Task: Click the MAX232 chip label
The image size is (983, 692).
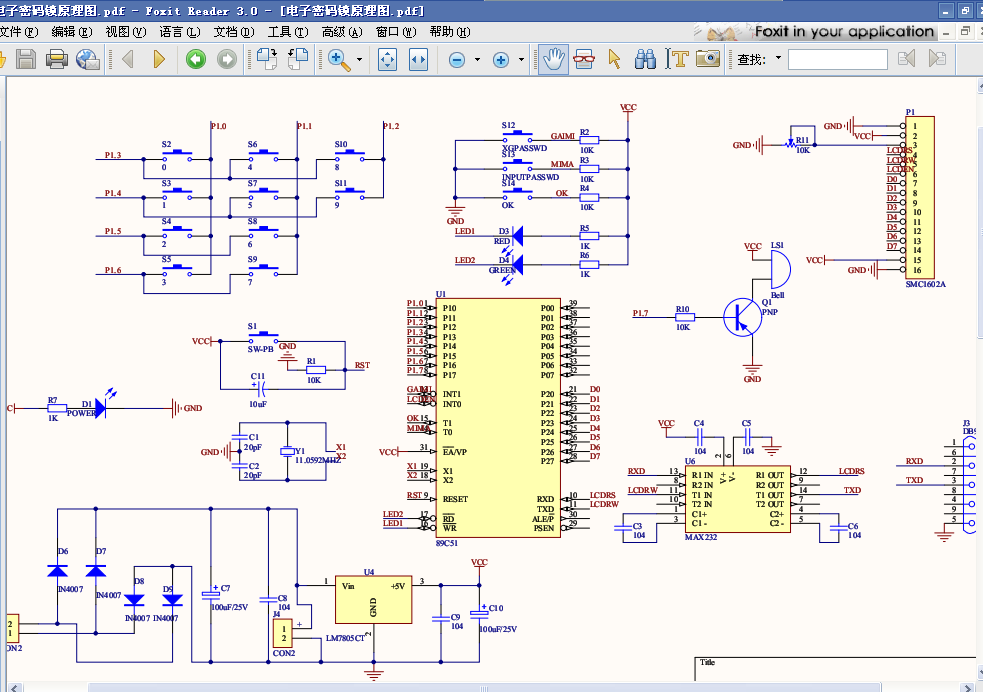Action: point(701,537)
